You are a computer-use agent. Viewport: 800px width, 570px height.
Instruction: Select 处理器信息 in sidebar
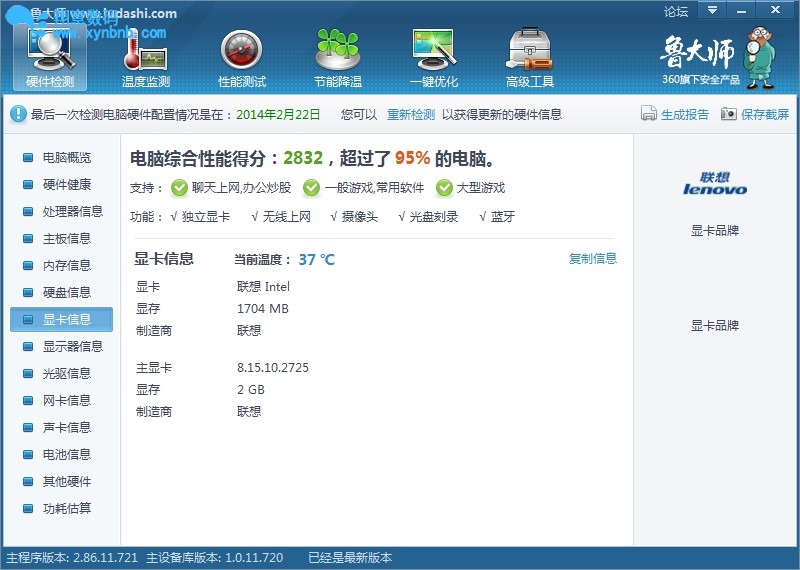tap(61, 211)
